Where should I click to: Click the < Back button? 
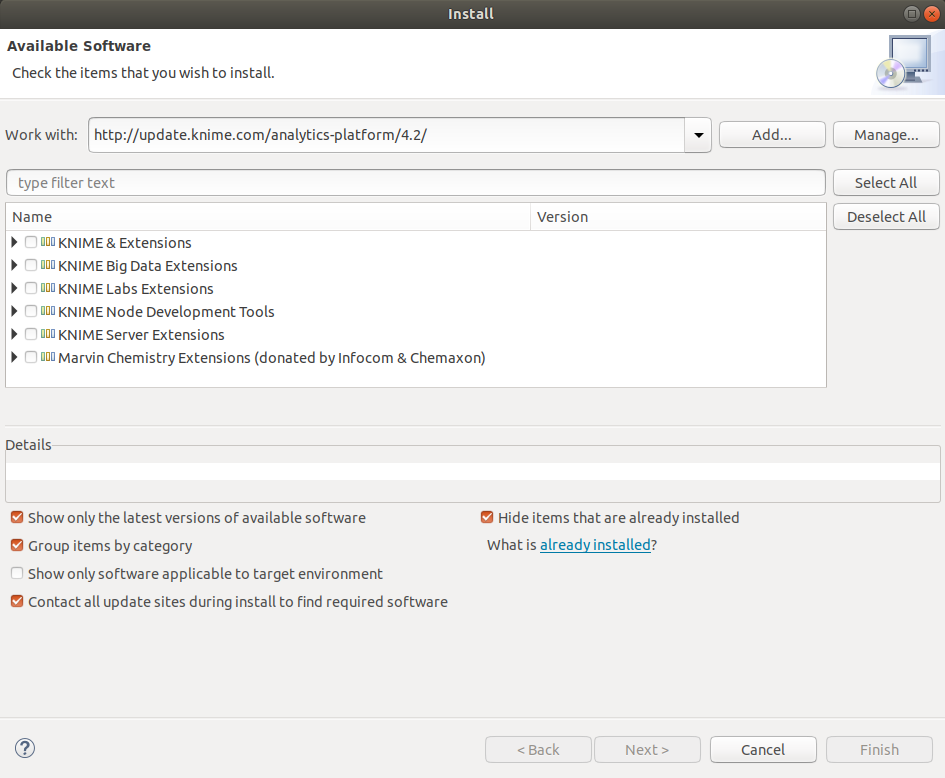(x=538, y=750)
